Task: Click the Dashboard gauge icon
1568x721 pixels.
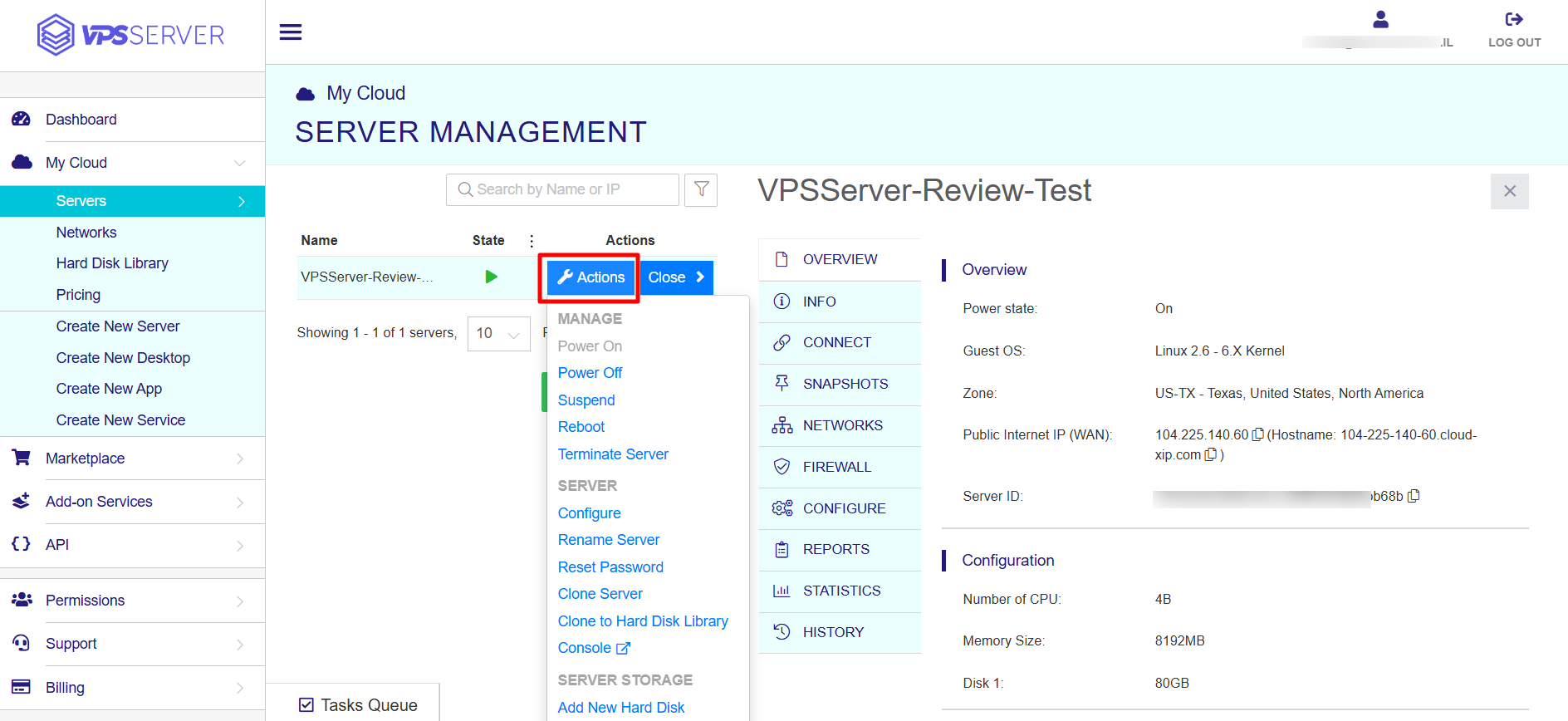Action: point(22,119)
